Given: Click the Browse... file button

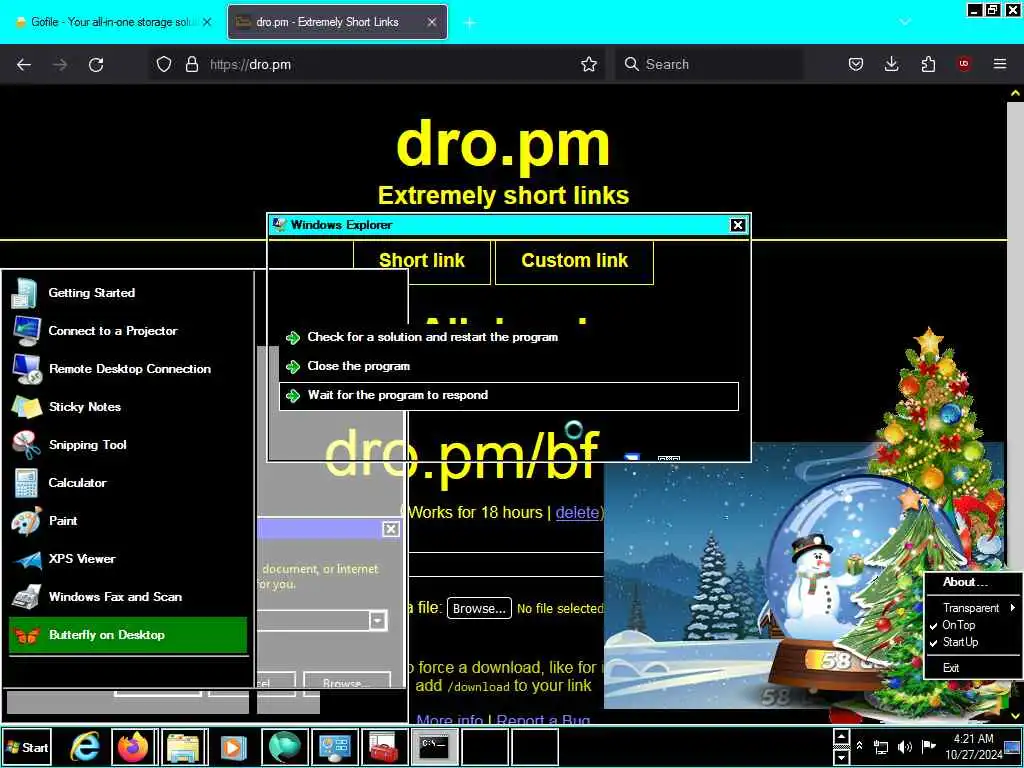Looking at the screenshot, I should pos(479,609).
